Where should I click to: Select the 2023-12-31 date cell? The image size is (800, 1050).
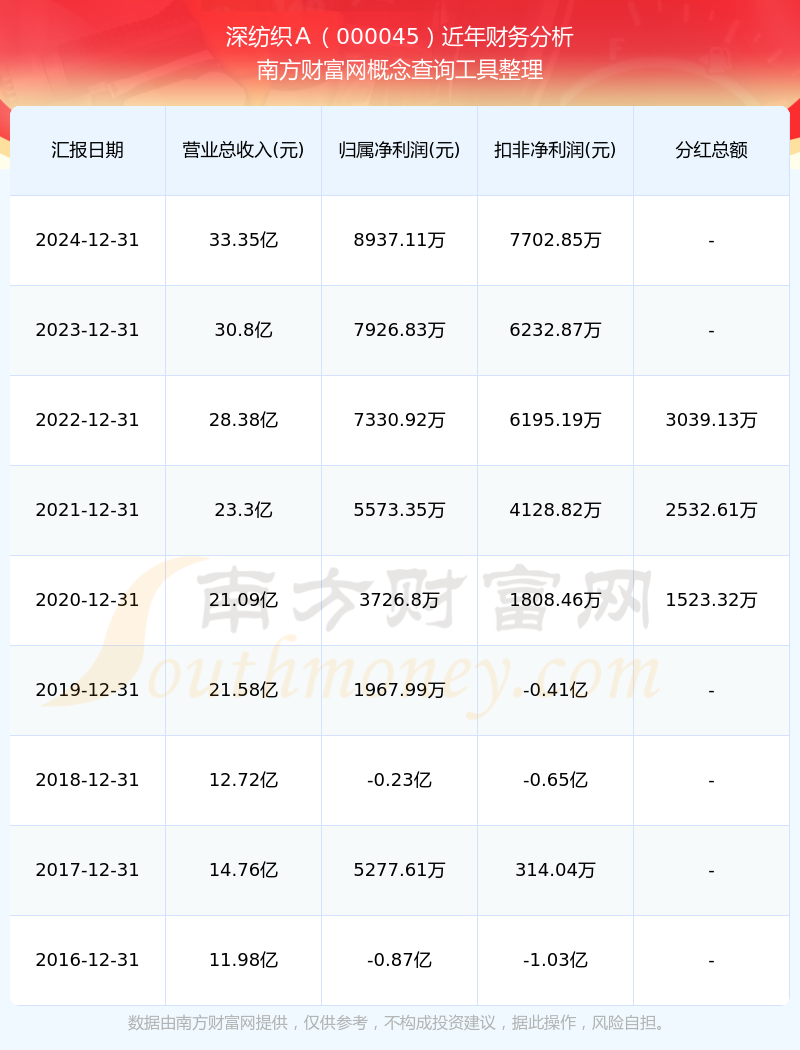tap(88, 330)
